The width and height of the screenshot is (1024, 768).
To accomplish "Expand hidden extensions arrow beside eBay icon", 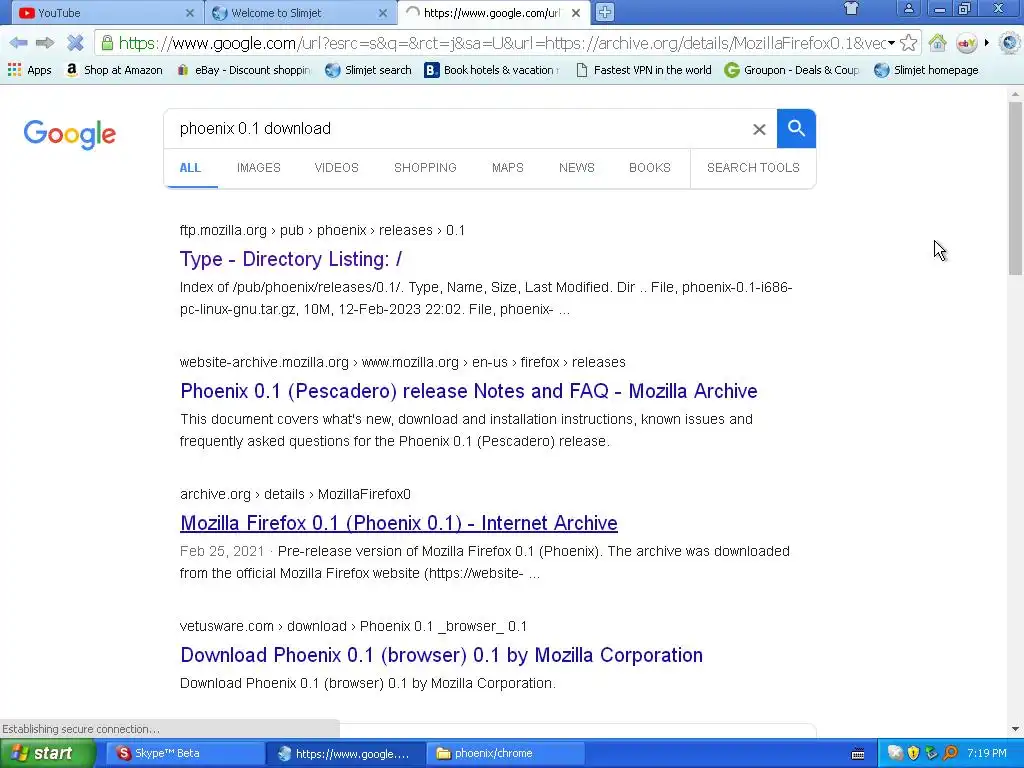I will [x=986, y=43].
